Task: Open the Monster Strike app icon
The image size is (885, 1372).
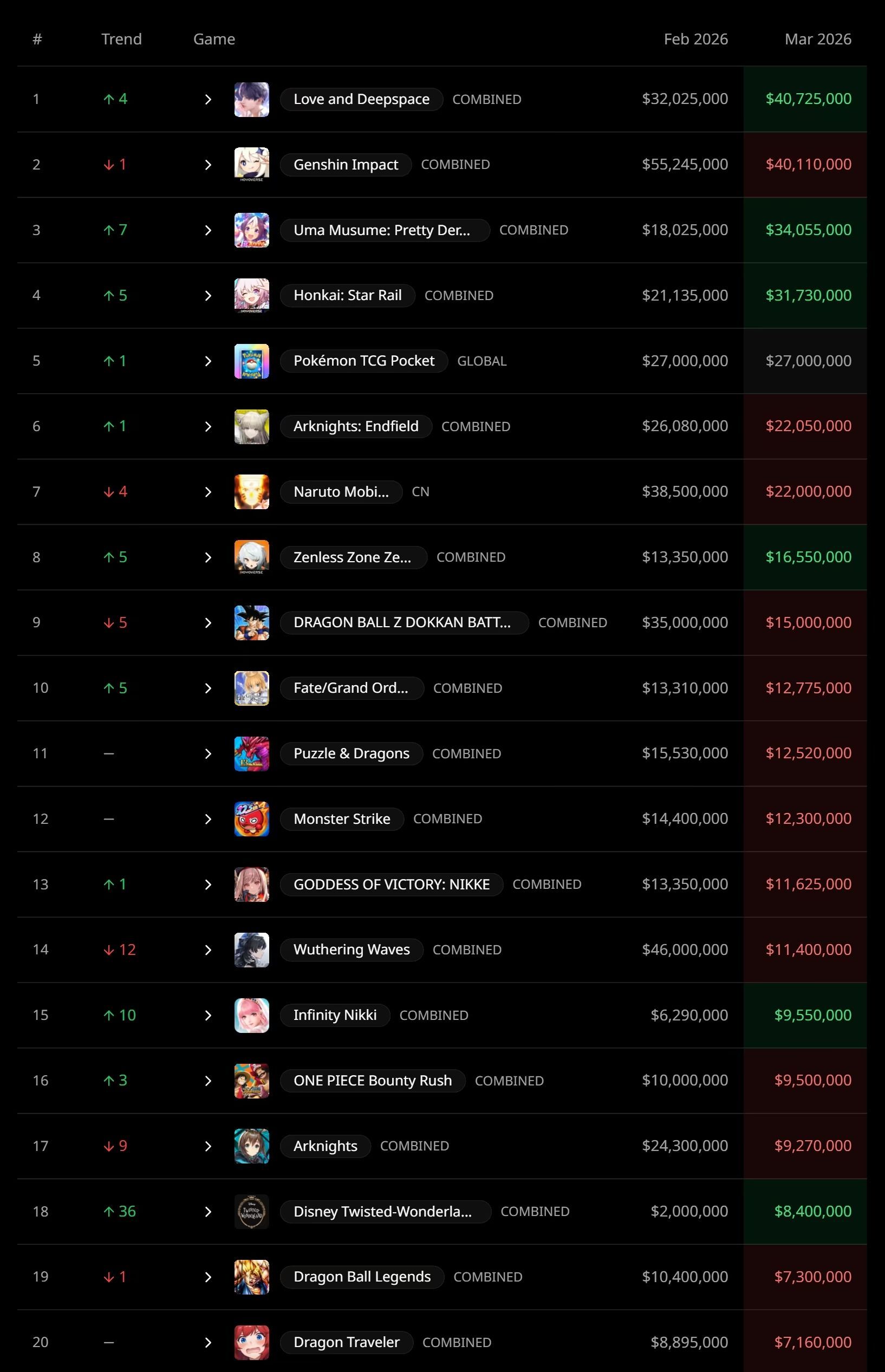Action: (252, 820)
